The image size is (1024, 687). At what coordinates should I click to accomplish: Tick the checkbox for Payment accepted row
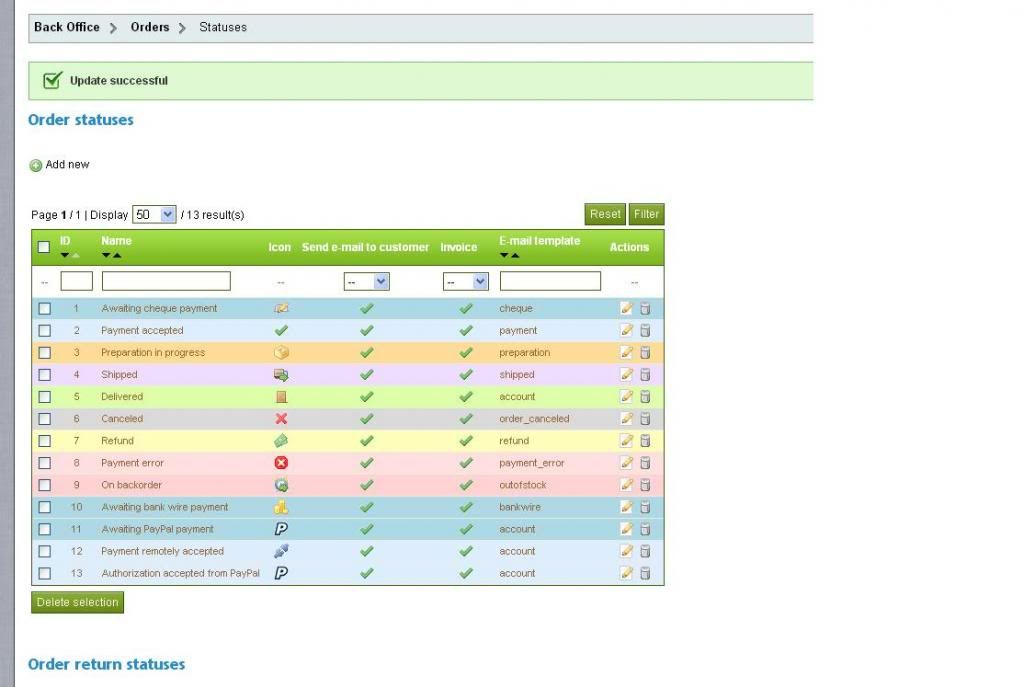point(44,331)
